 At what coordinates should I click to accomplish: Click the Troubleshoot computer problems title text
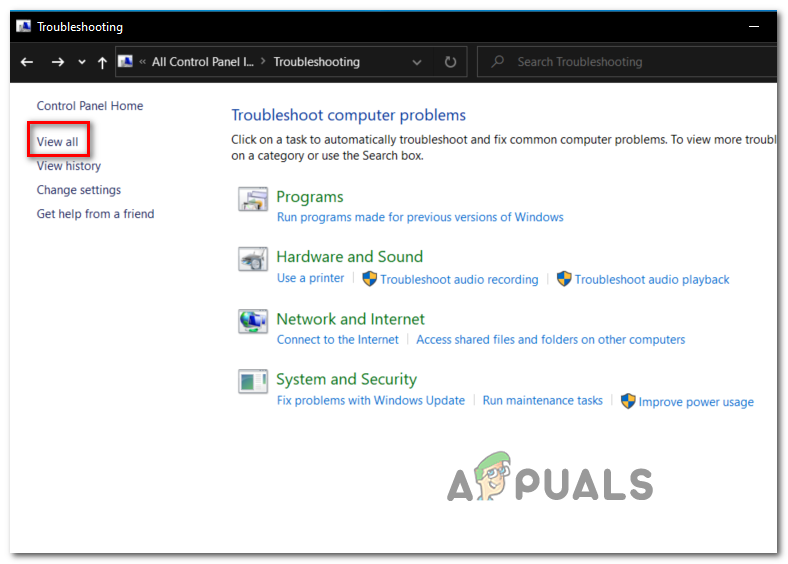[348, 115]
